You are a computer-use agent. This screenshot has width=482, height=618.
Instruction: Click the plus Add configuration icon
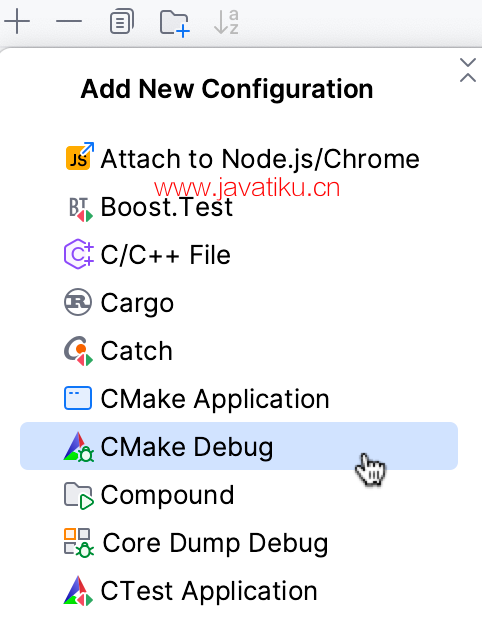point(17,21)
